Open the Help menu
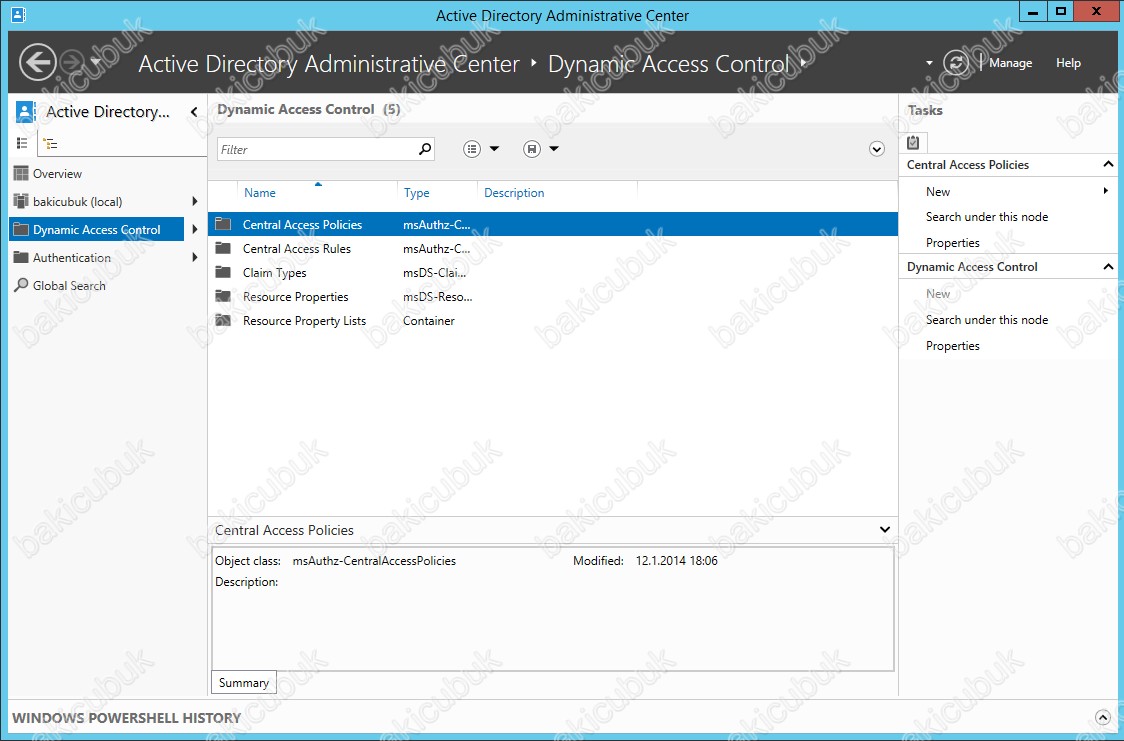 tap(1068, 63)
